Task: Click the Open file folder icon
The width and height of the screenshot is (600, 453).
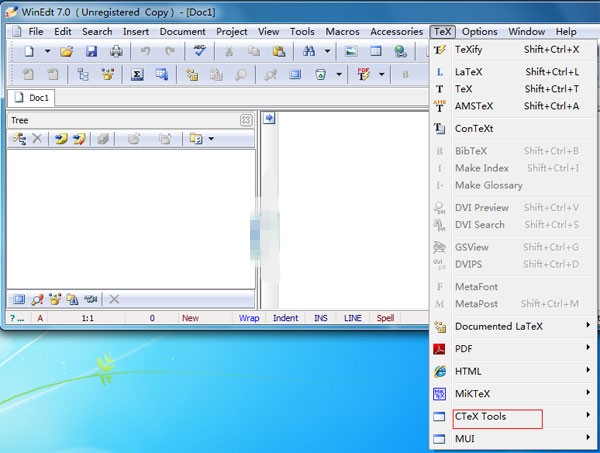Action: tap(66, 51)
